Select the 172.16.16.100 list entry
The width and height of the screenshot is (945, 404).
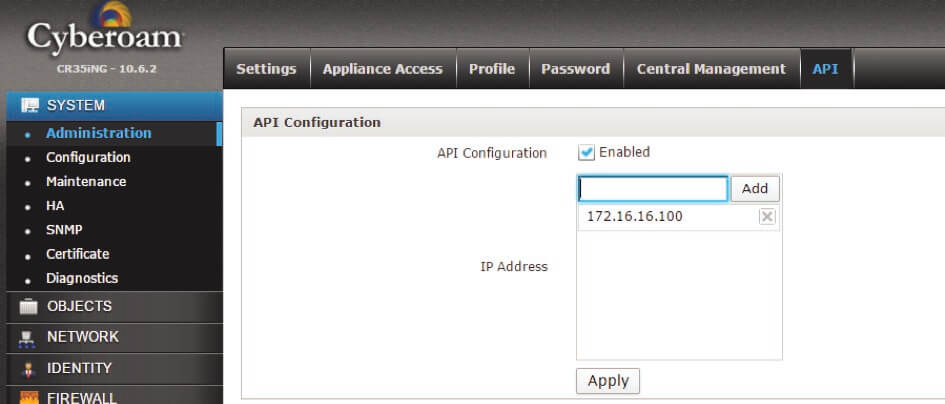point(679,217)
